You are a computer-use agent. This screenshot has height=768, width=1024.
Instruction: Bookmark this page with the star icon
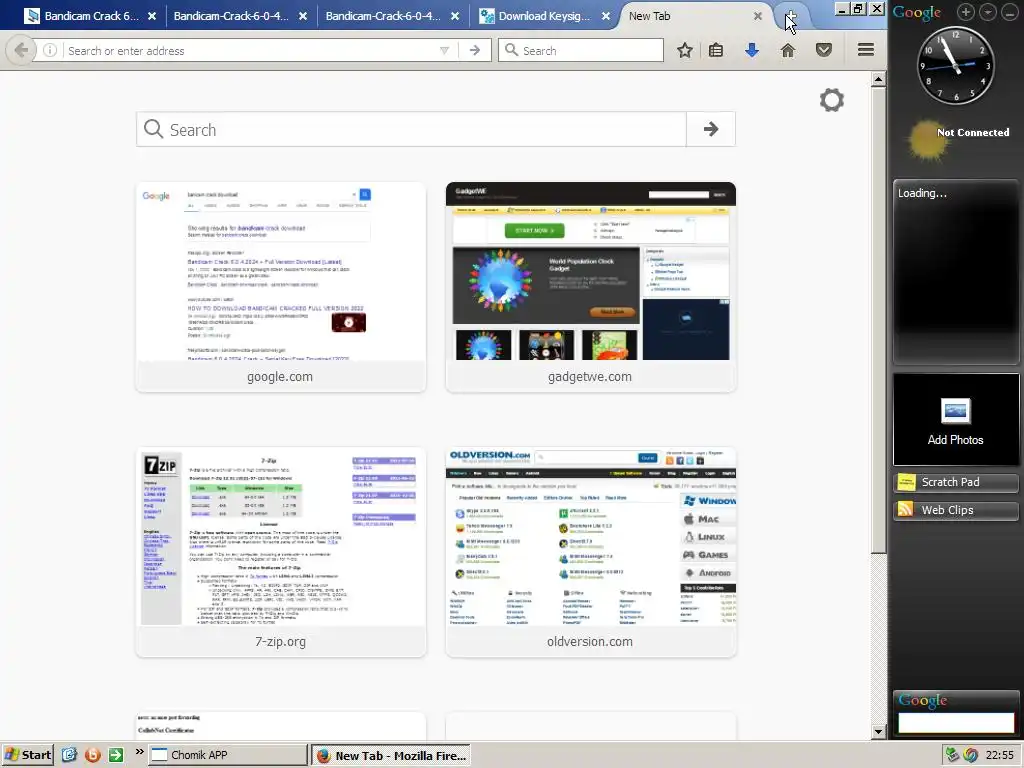(x=684, y=50)
